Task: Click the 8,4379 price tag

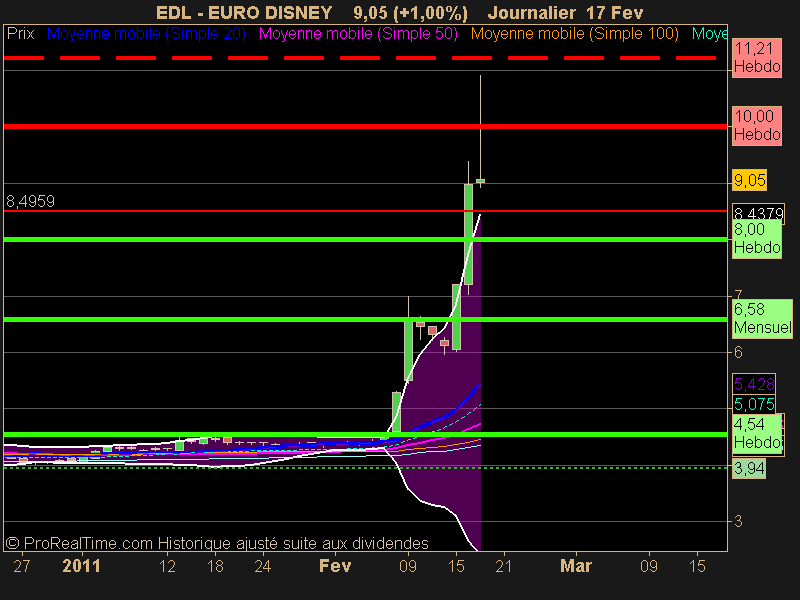Action: (758, 212)
